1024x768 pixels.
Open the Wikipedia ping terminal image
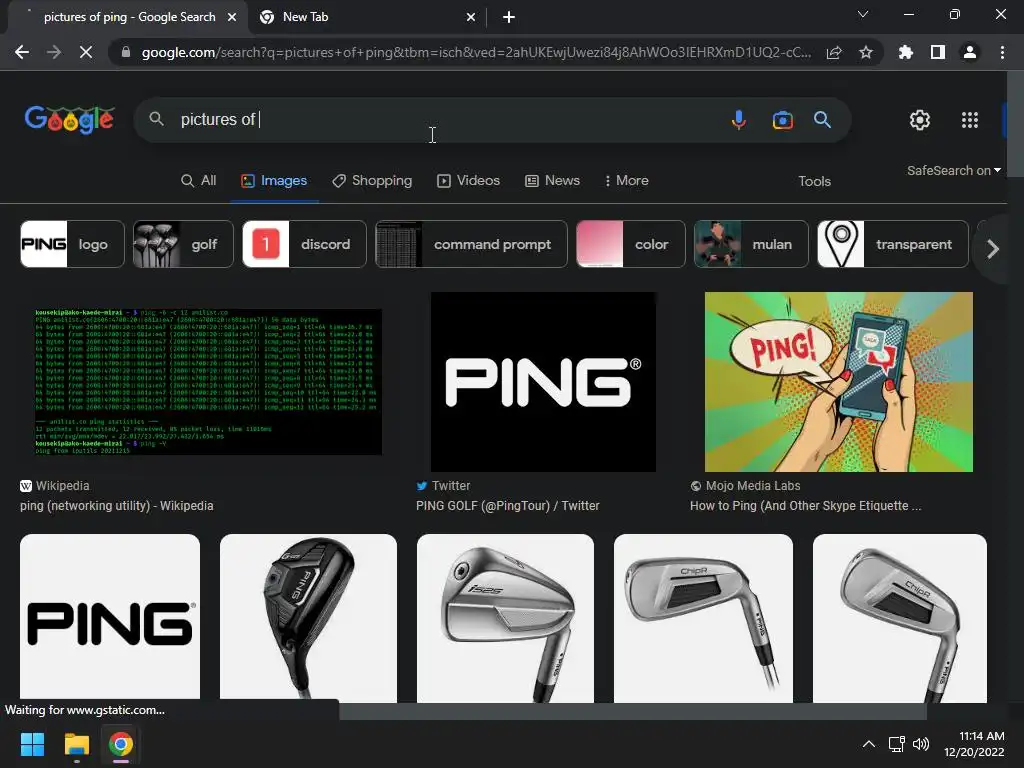tap(208, 382)
